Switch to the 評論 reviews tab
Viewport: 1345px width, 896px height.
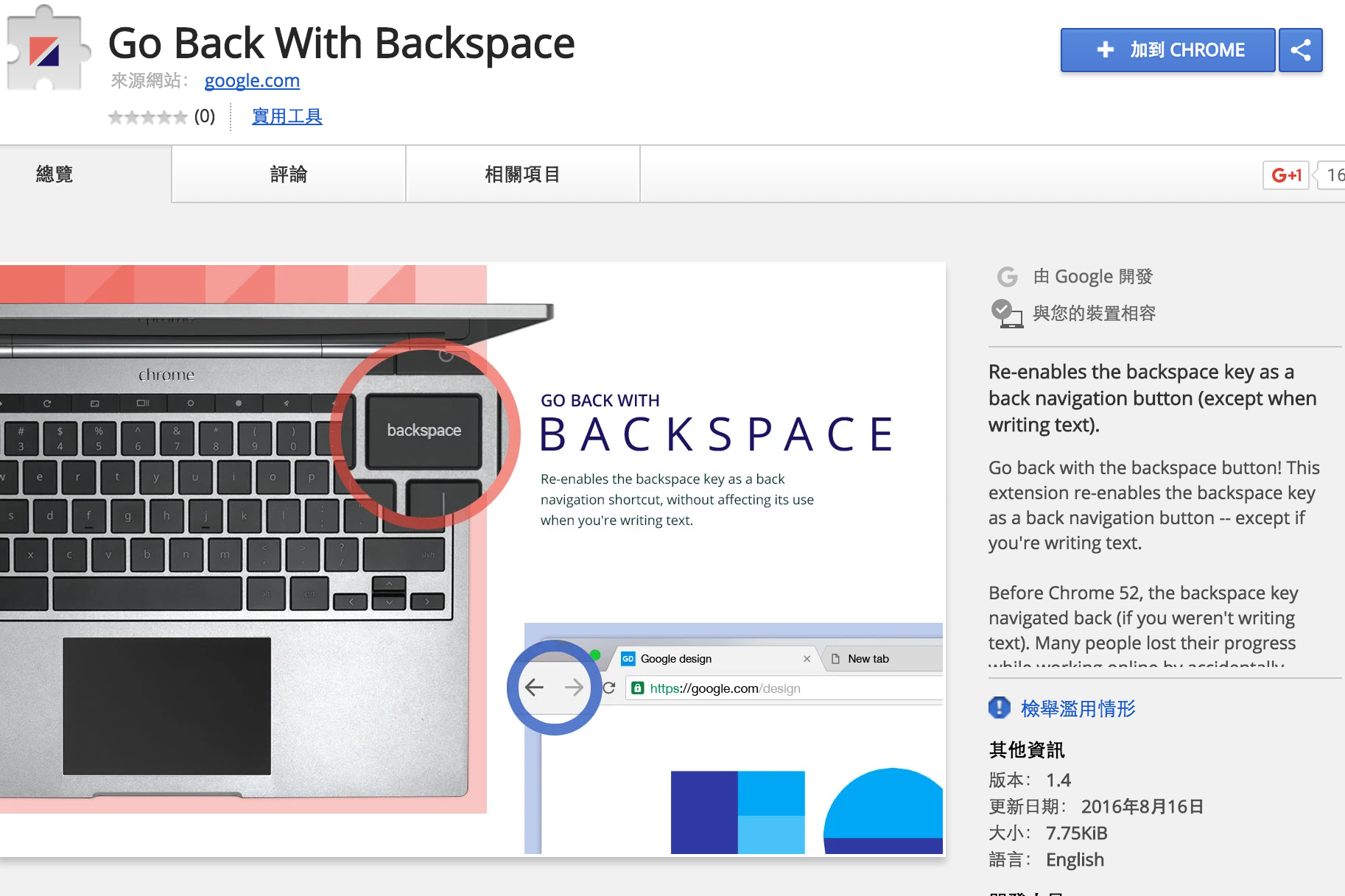(288, 174)
